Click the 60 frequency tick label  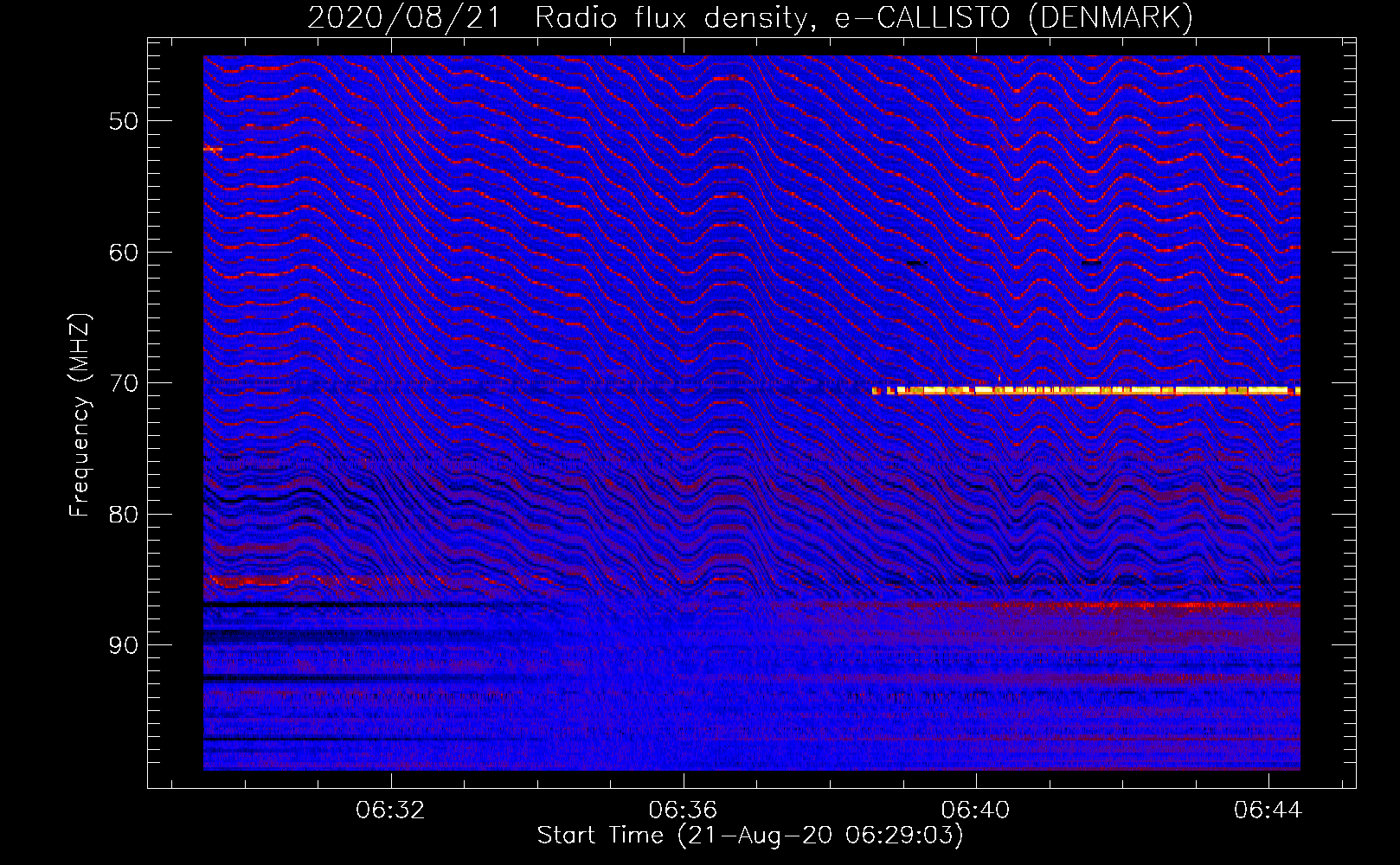pos(124,253)
